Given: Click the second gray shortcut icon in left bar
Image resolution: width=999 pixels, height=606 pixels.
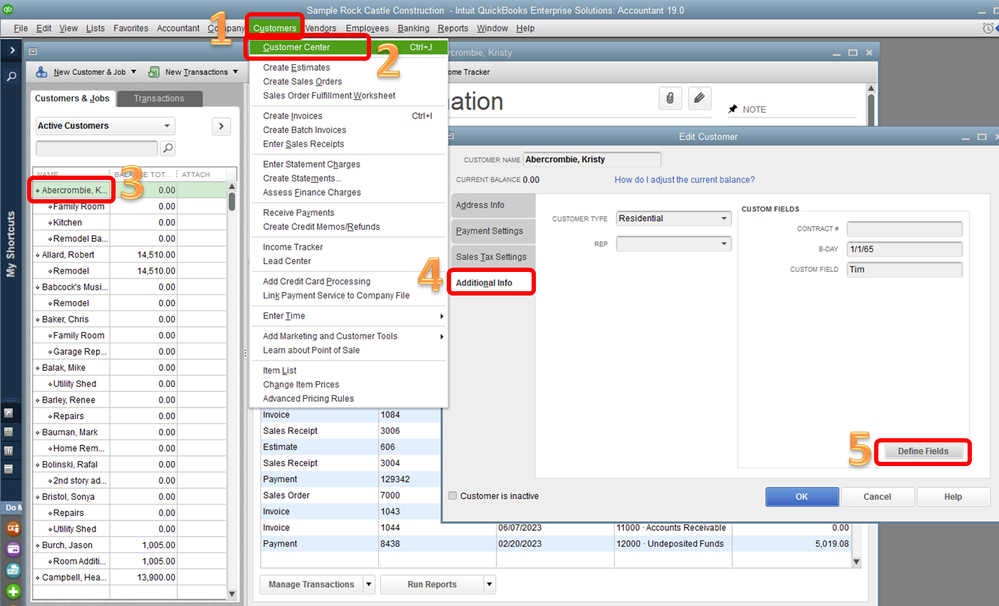Looking at the screenshot, I should click(x=8, y=431).
